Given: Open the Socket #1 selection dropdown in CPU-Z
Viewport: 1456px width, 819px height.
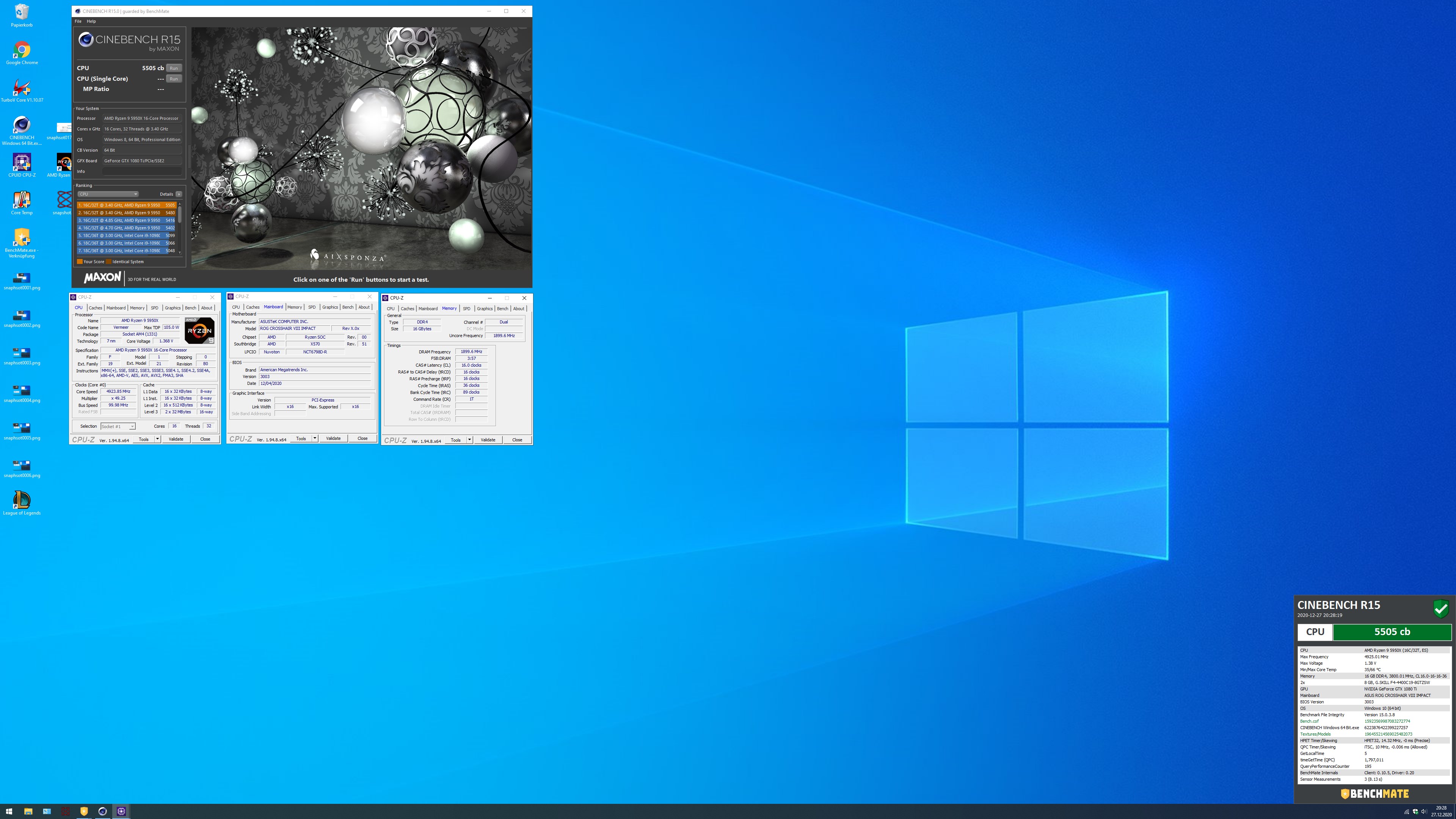Looking at the screenshot, I should 118,426.
